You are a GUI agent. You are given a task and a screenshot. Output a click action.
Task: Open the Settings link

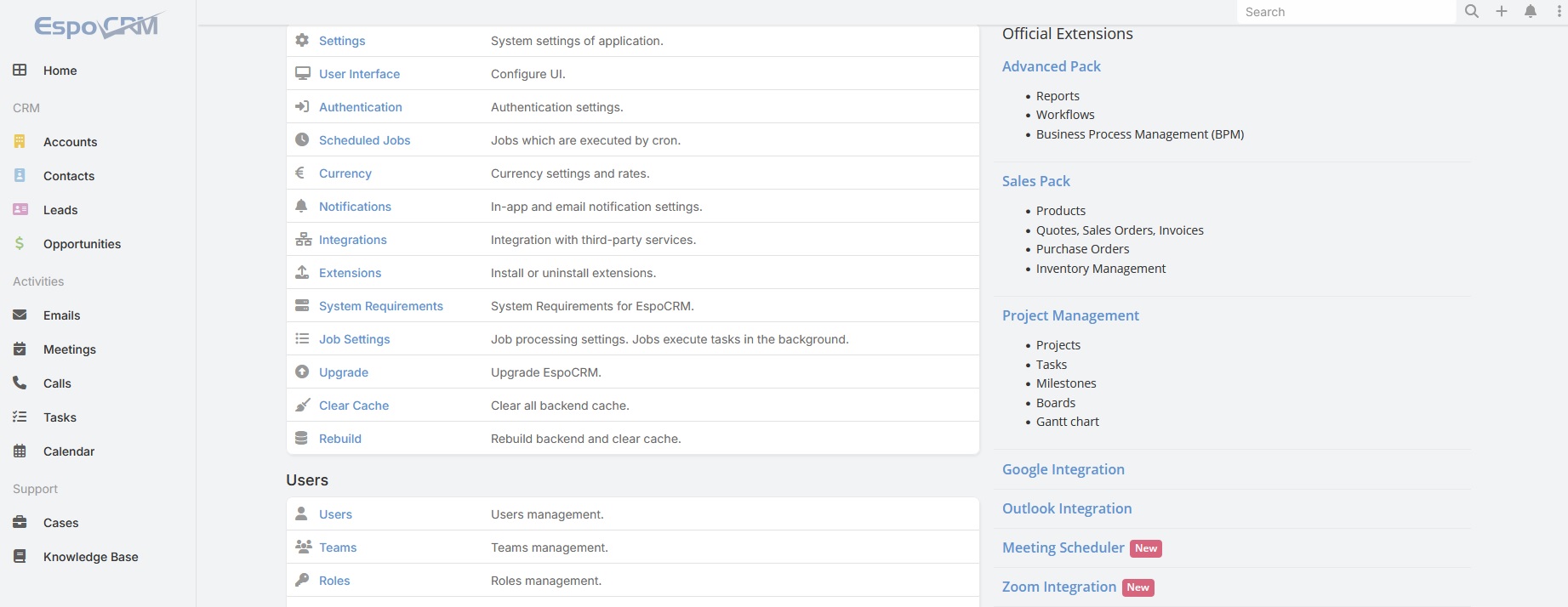(x=342, y=41)
